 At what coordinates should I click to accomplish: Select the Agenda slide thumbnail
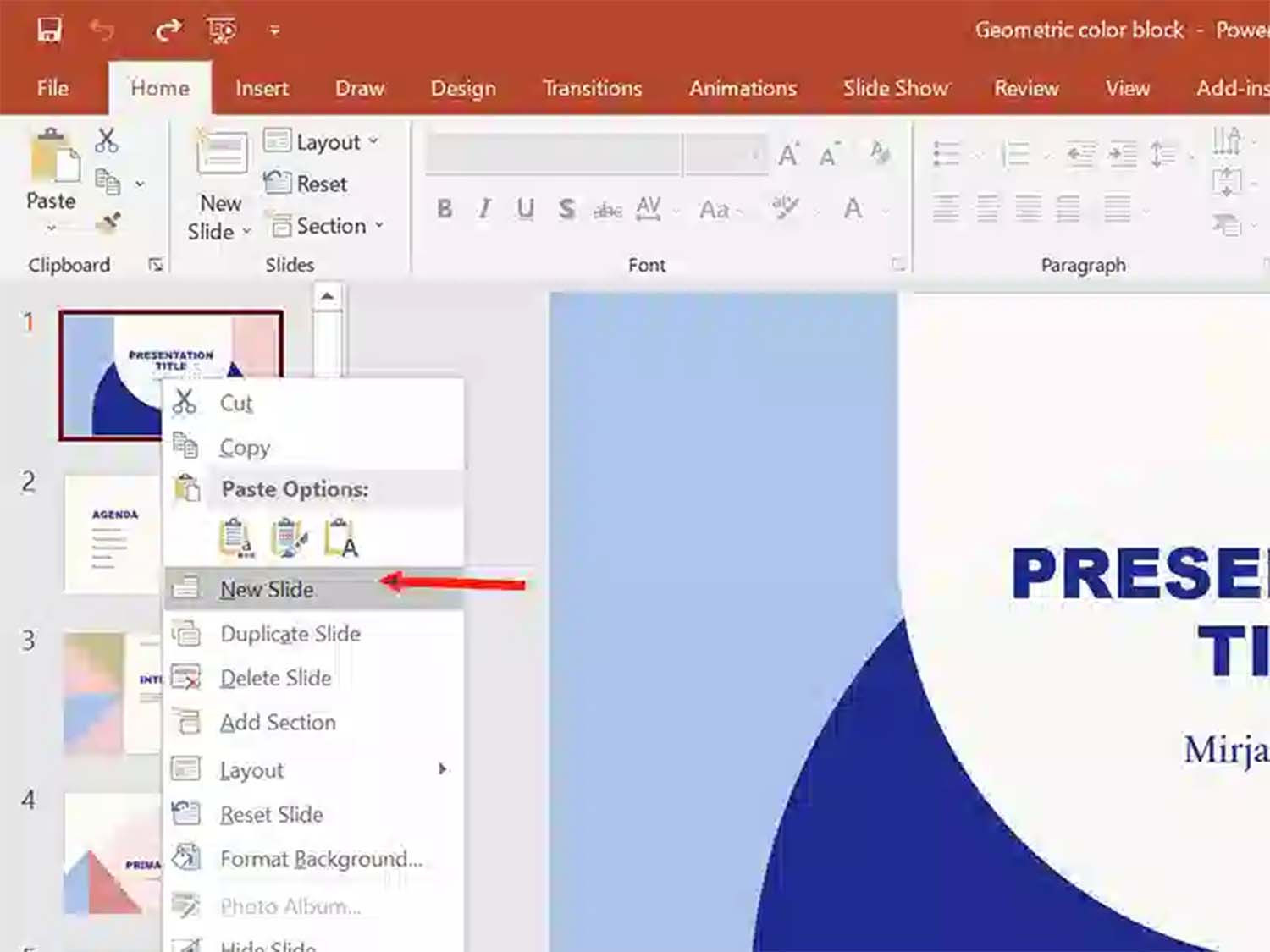[113, 531]
